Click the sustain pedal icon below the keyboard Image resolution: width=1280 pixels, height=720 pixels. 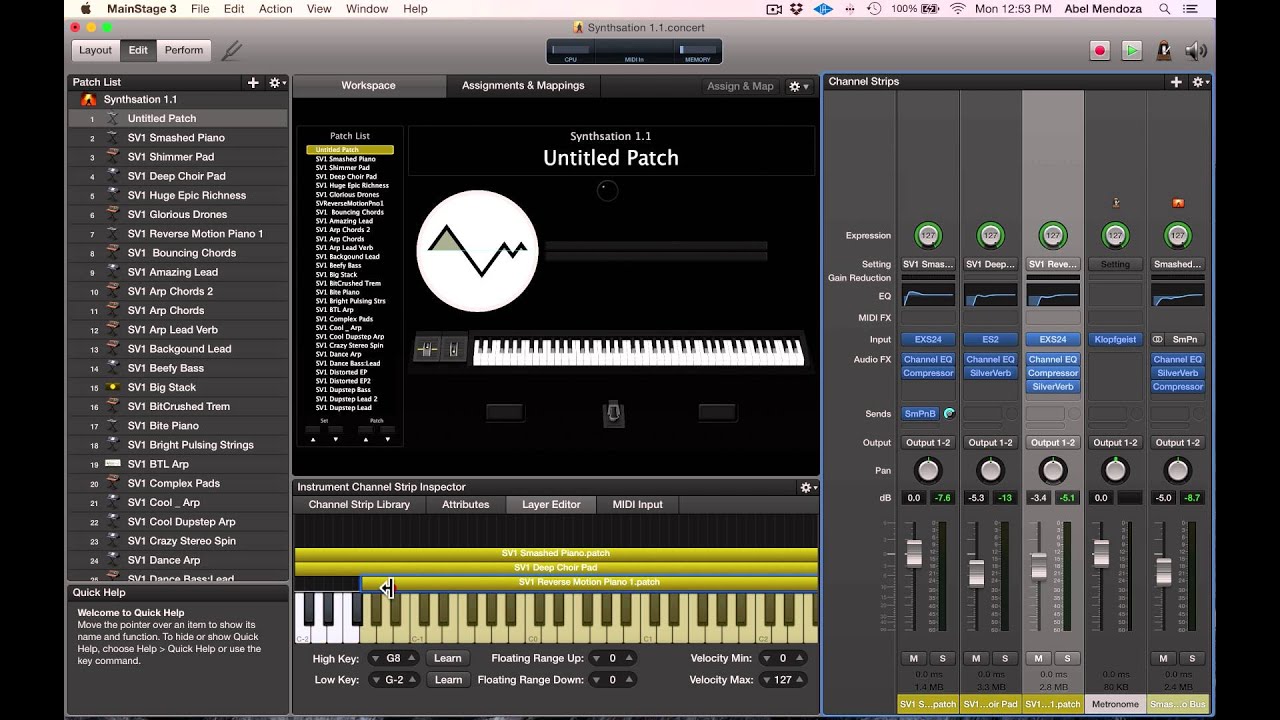point(613,414)
